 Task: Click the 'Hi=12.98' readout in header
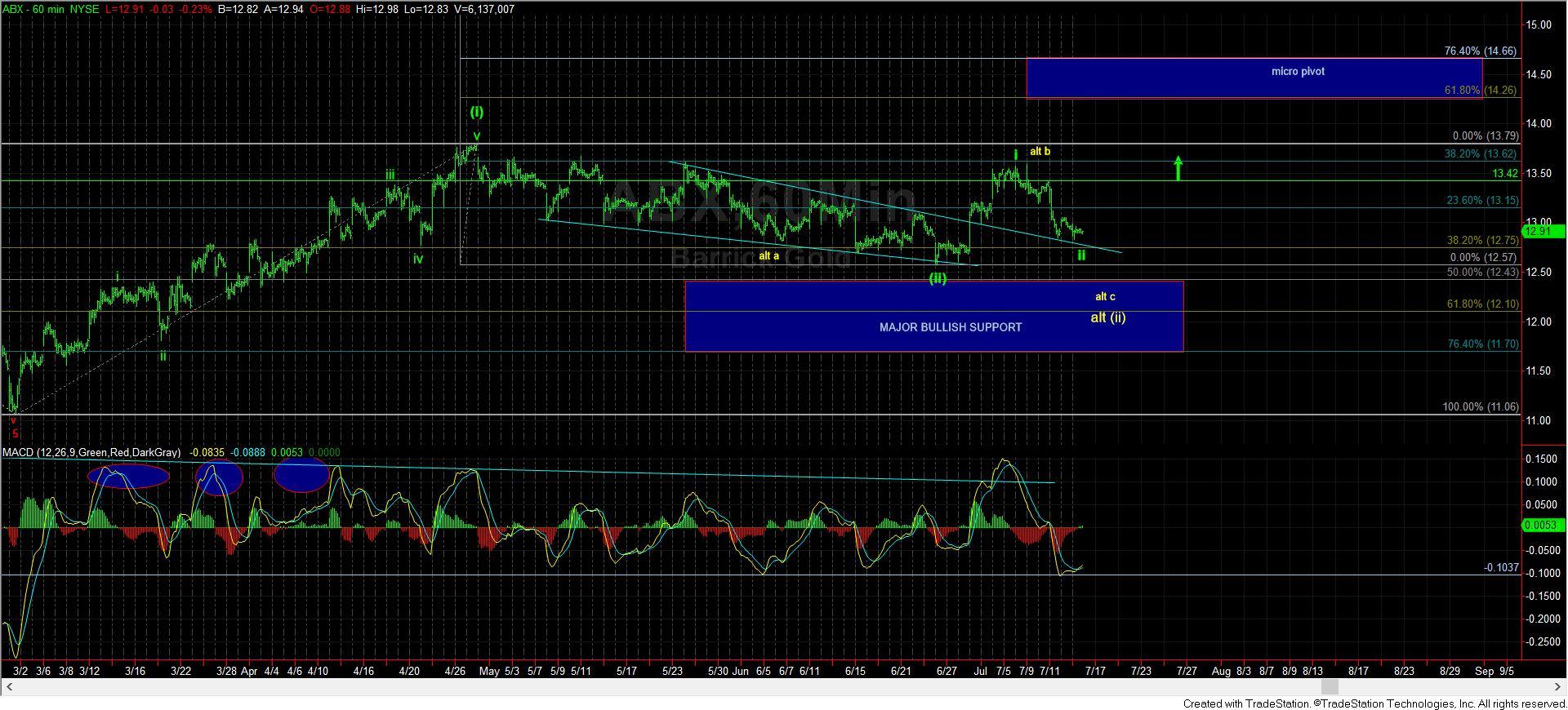[376, 9]
